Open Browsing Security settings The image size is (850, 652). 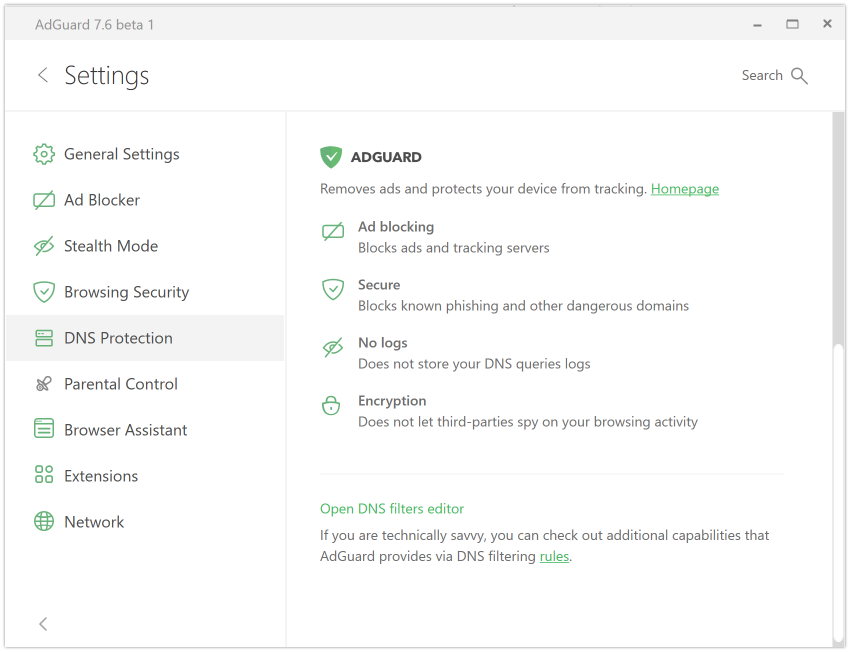145,292
